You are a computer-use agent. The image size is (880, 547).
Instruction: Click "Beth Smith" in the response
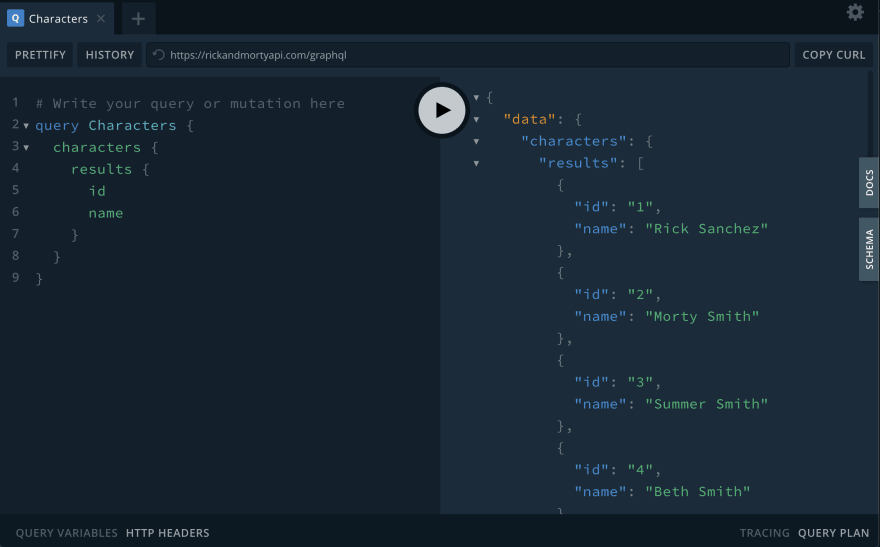point(698,491)
